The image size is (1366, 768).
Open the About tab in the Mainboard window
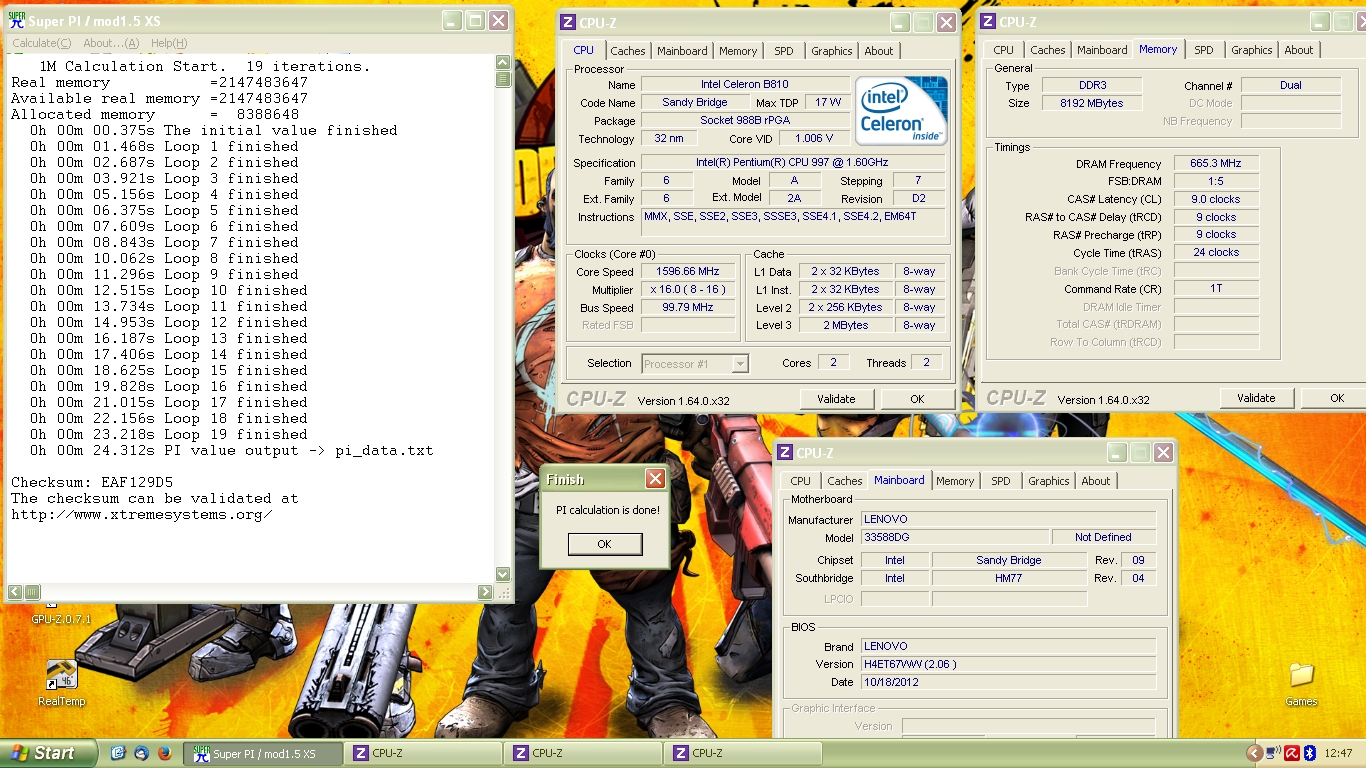[1096, 481]
